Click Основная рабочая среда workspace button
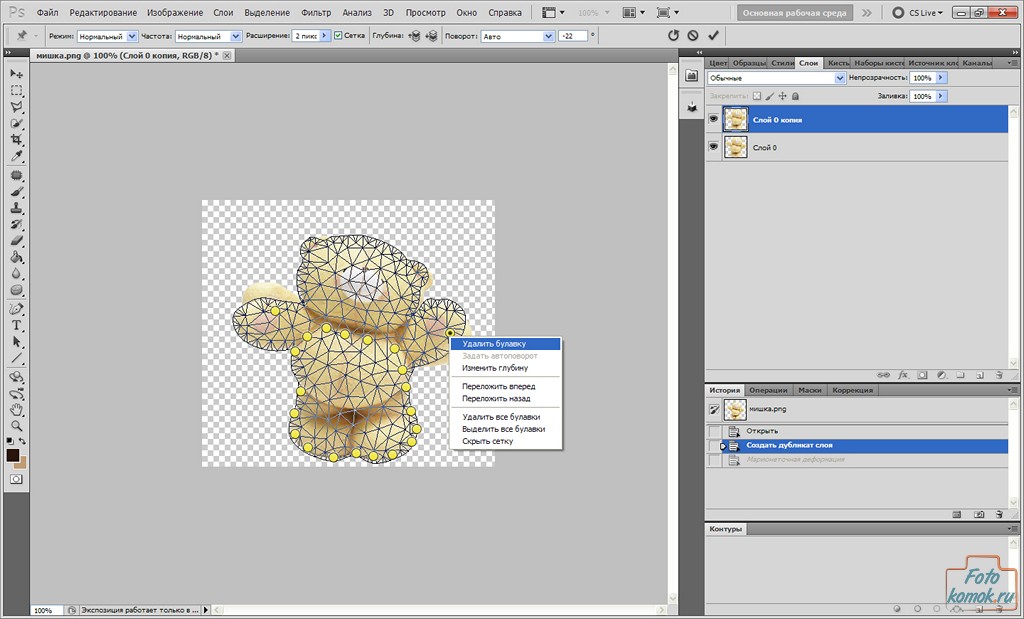Screen dimensions: 1024x619 [795, 13]
